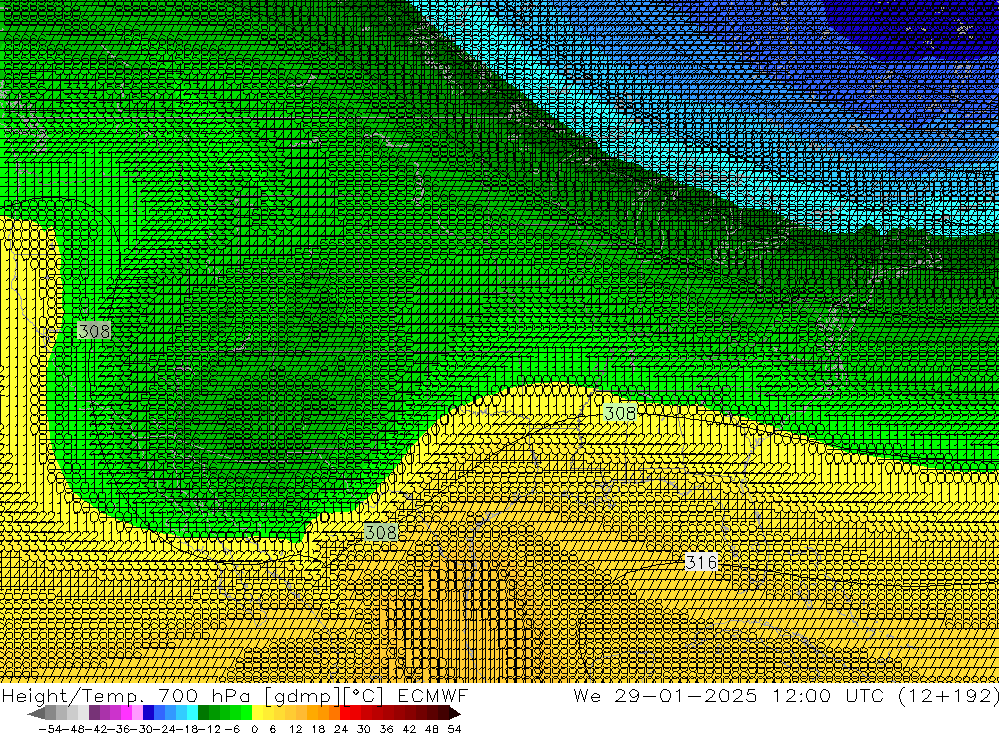Click the legend value 6
Image resolution: width=1000 pixels, height=733 pixels.
(x=272, y=729)
